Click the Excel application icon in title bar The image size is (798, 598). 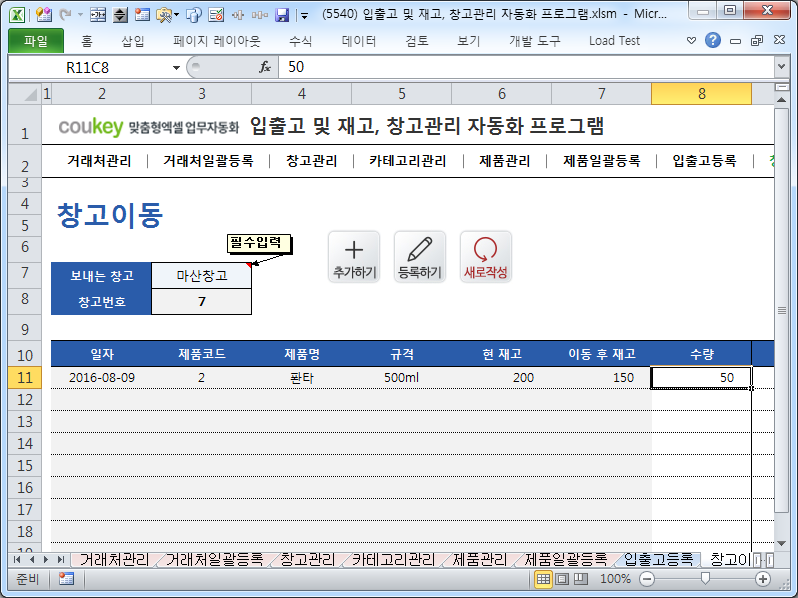tap(17, 14)
